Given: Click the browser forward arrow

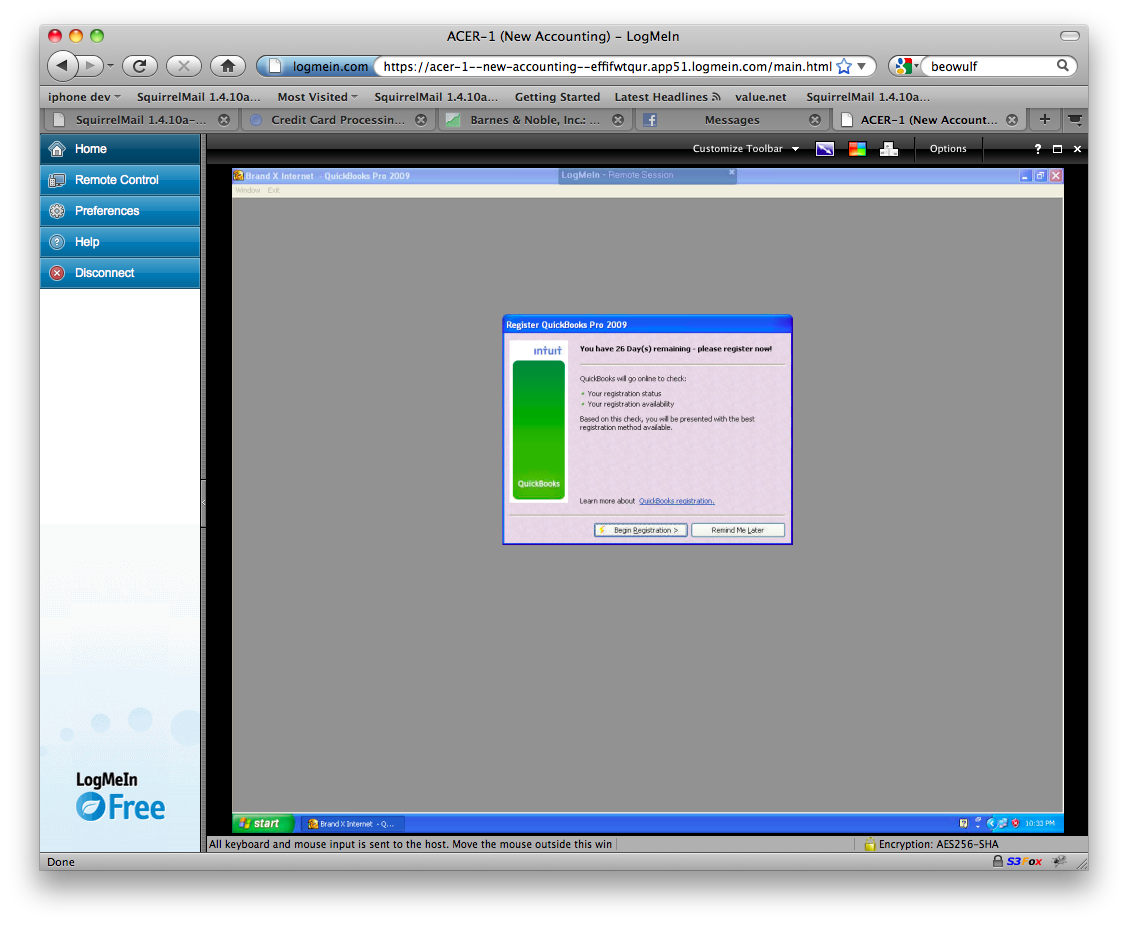Looking at the screenshot, I should click(90, 66).
